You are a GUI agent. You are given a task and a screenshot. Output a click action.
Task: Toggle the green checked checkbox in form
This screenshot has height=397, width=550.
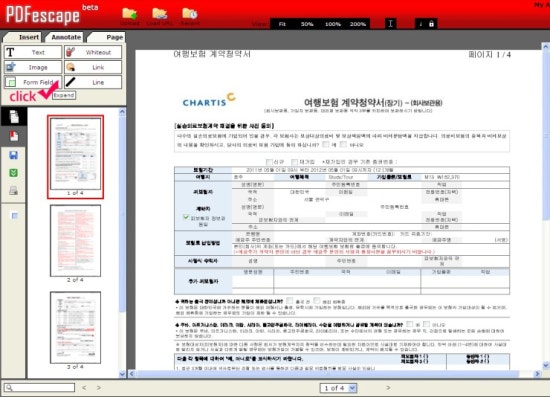[x=186, y=217]
